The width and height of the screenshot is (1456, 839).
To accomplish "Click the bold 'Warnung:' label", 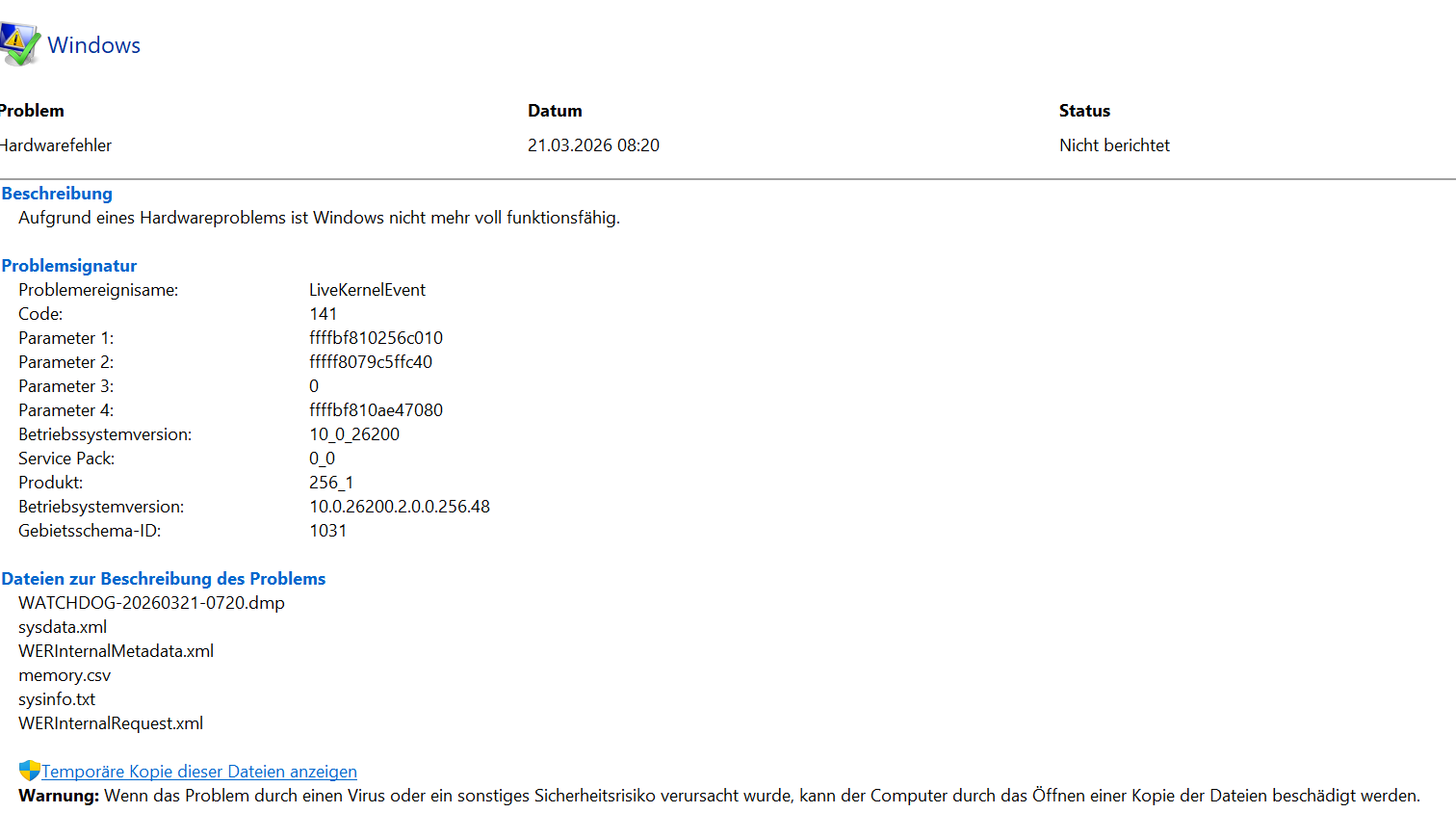I will coord(59,796).
